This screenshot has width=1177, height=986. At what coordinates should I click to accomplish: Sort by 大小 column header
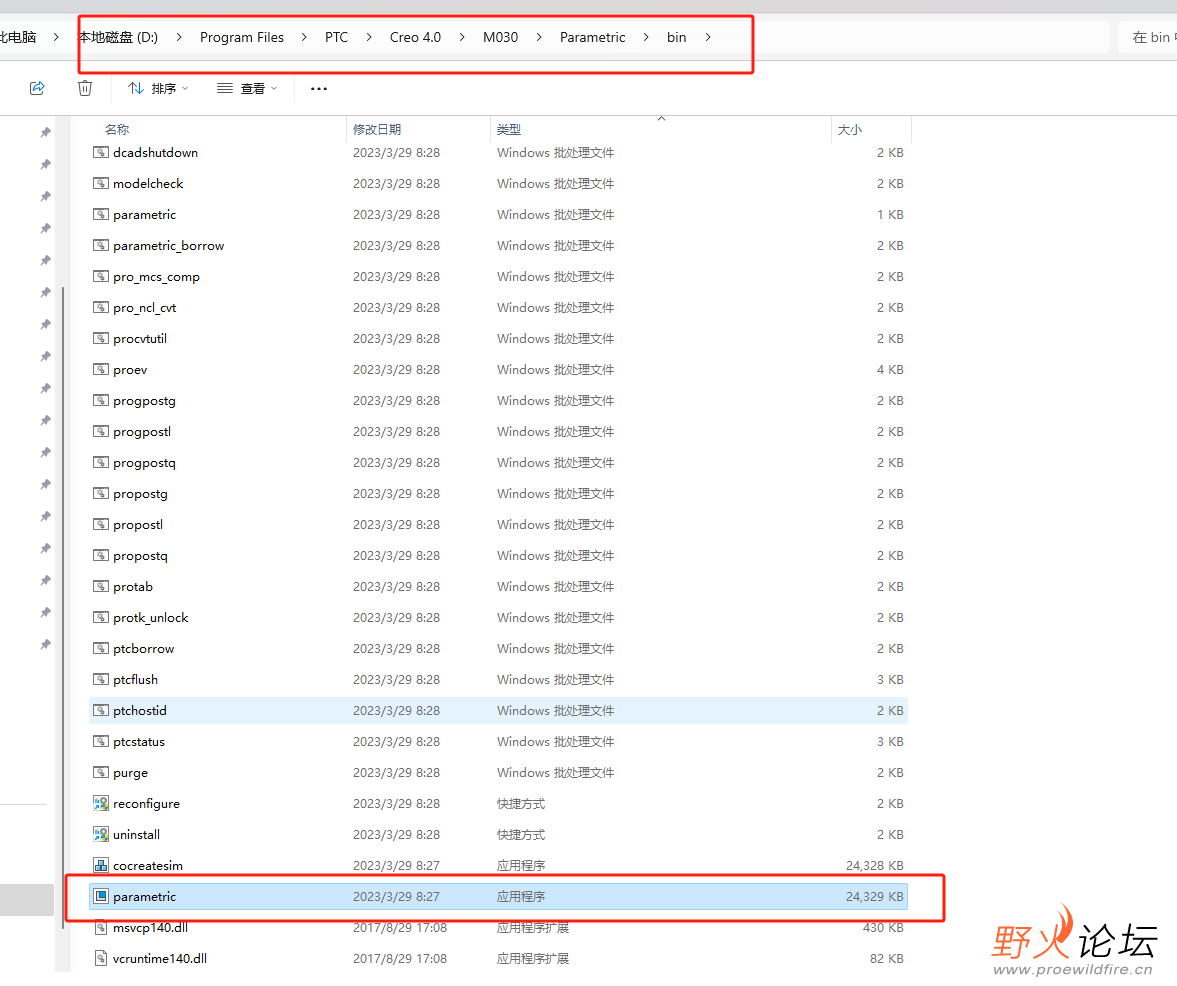[850, 130]
